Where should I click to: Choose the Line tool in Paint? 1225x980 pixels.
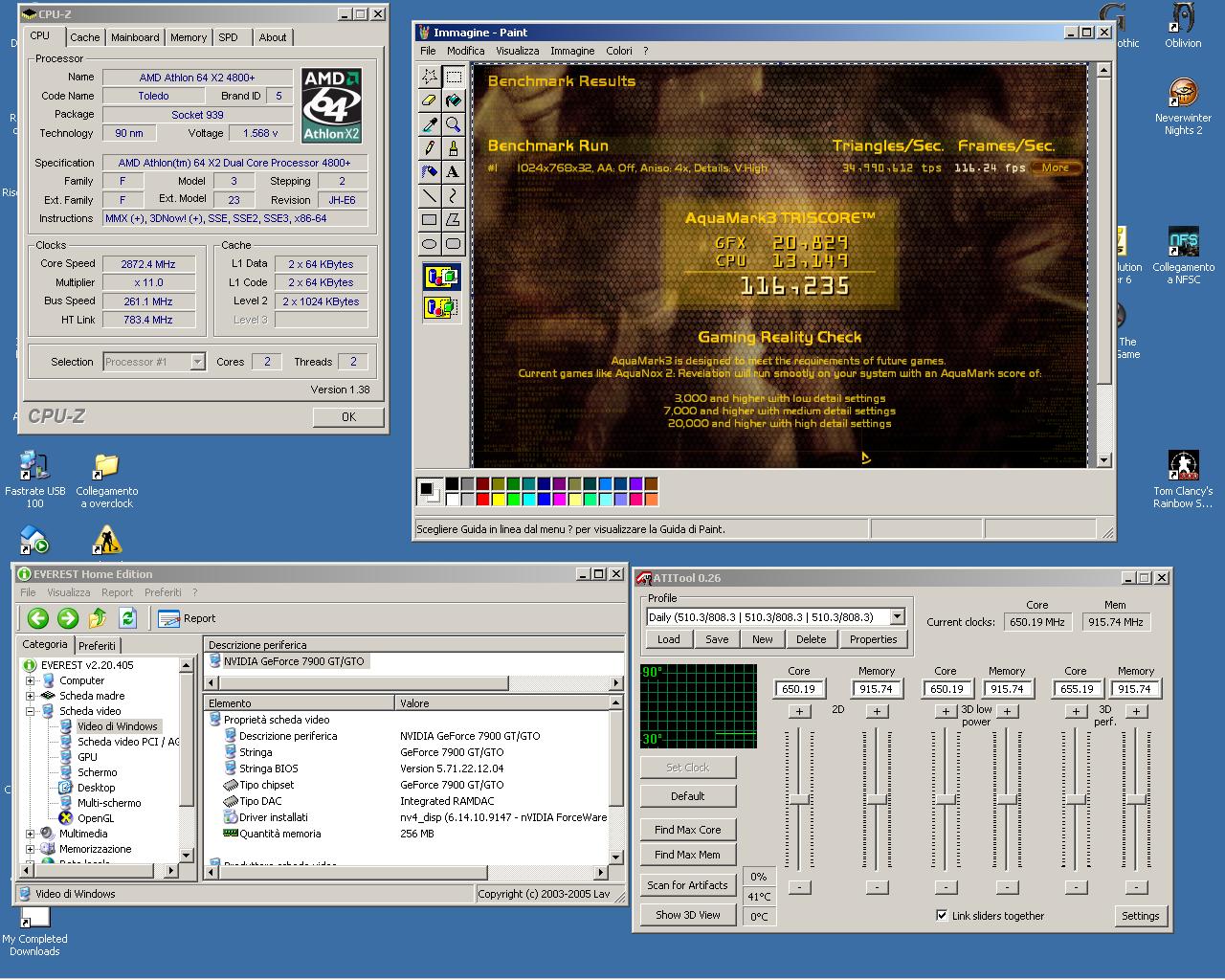pos(430,196)
